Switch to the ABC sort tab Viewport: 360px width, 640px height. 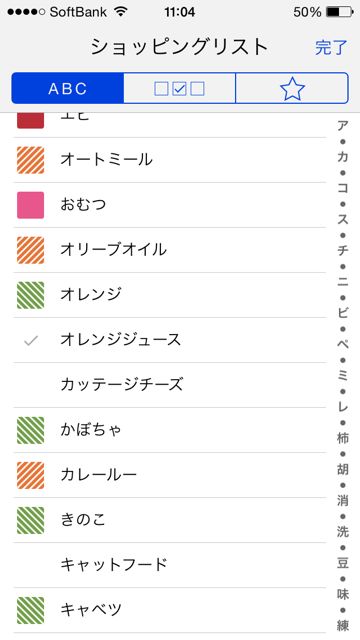[x=67, y=88]
